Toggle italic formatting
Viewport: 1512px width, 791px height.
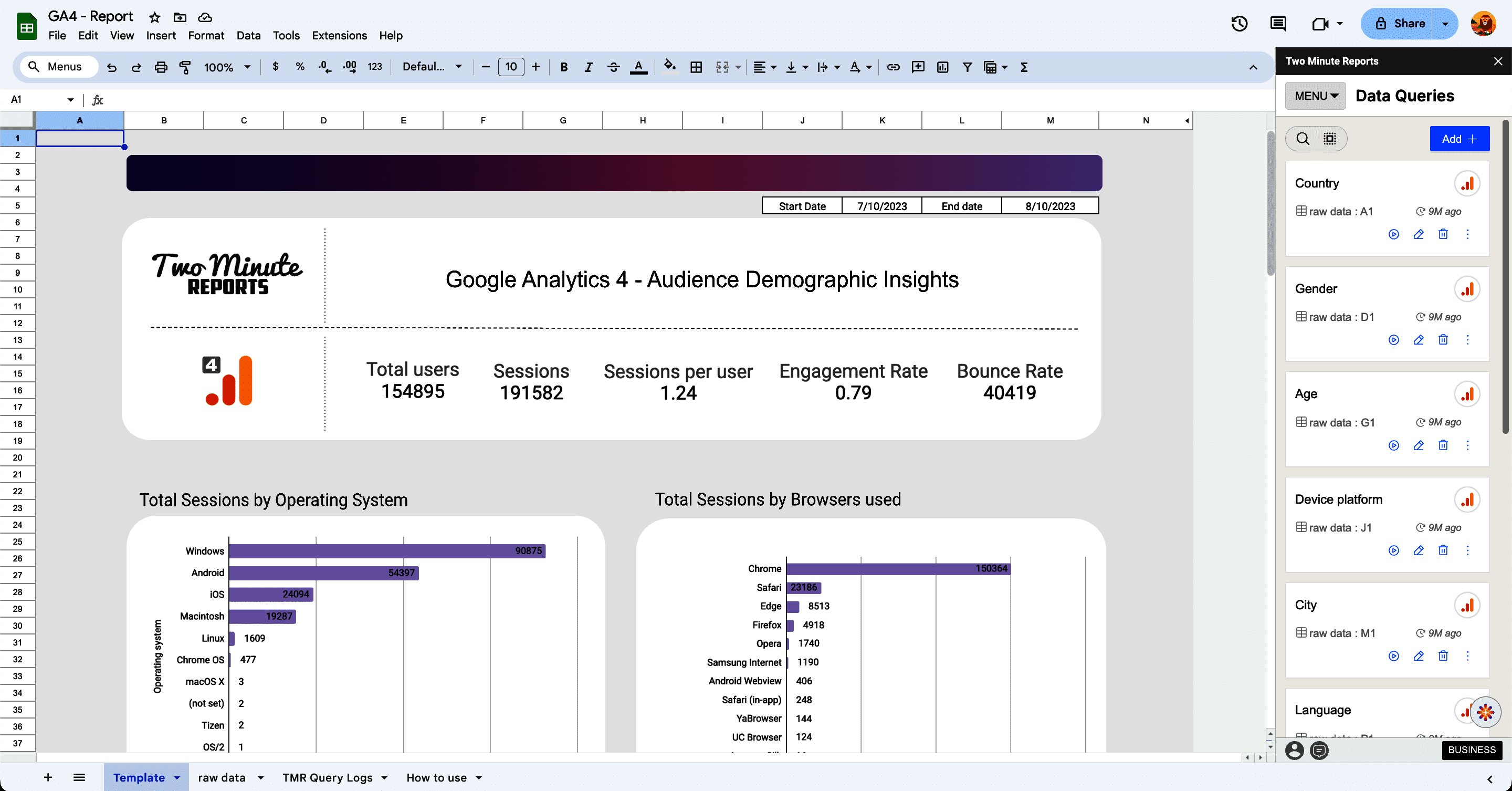coord(588,67)
